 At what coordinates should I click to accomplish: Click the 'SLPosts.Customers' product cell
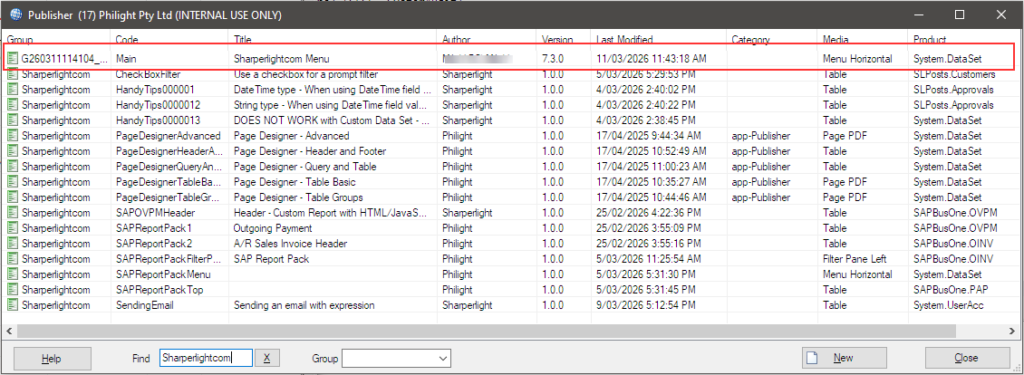954,74
